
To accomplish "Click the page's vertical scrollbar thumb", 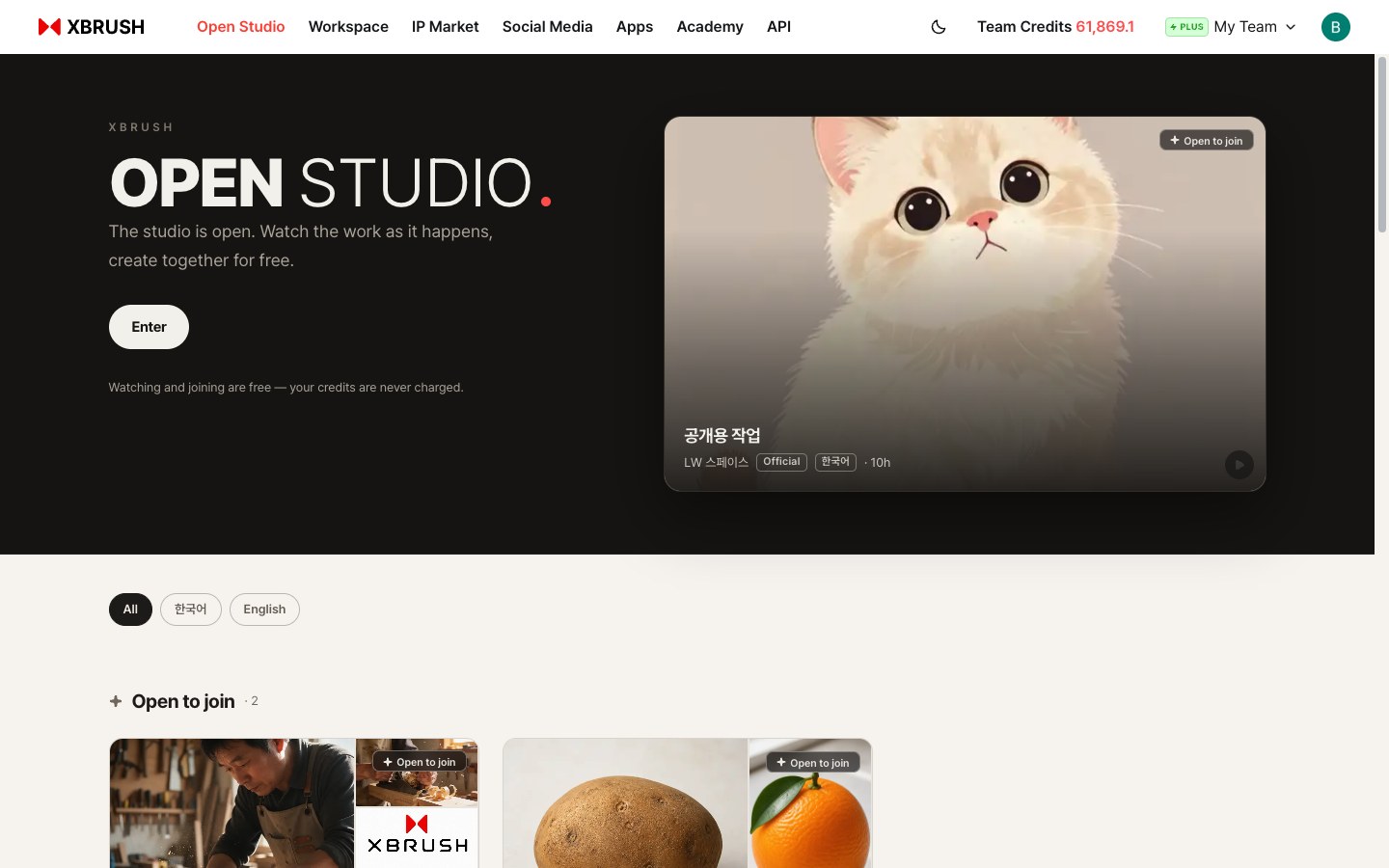I will [1381, 145].
